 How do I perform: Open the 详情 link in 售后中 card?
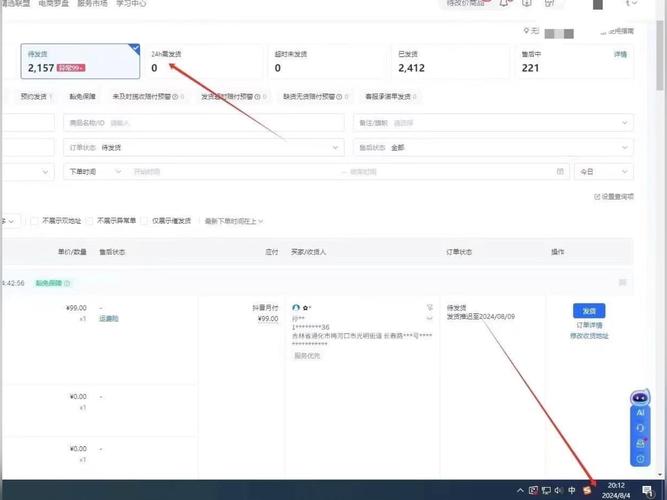tap(620, 54)
